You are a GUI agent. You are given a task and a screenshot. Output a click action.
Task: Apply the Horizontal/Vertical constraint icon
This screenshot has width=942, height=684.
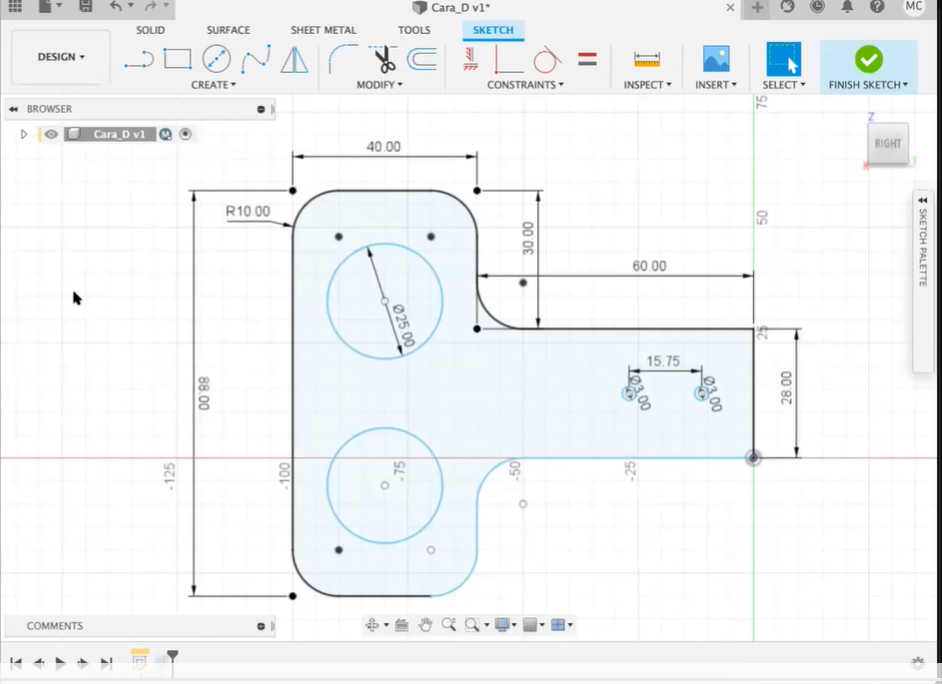tap(470, 59)
